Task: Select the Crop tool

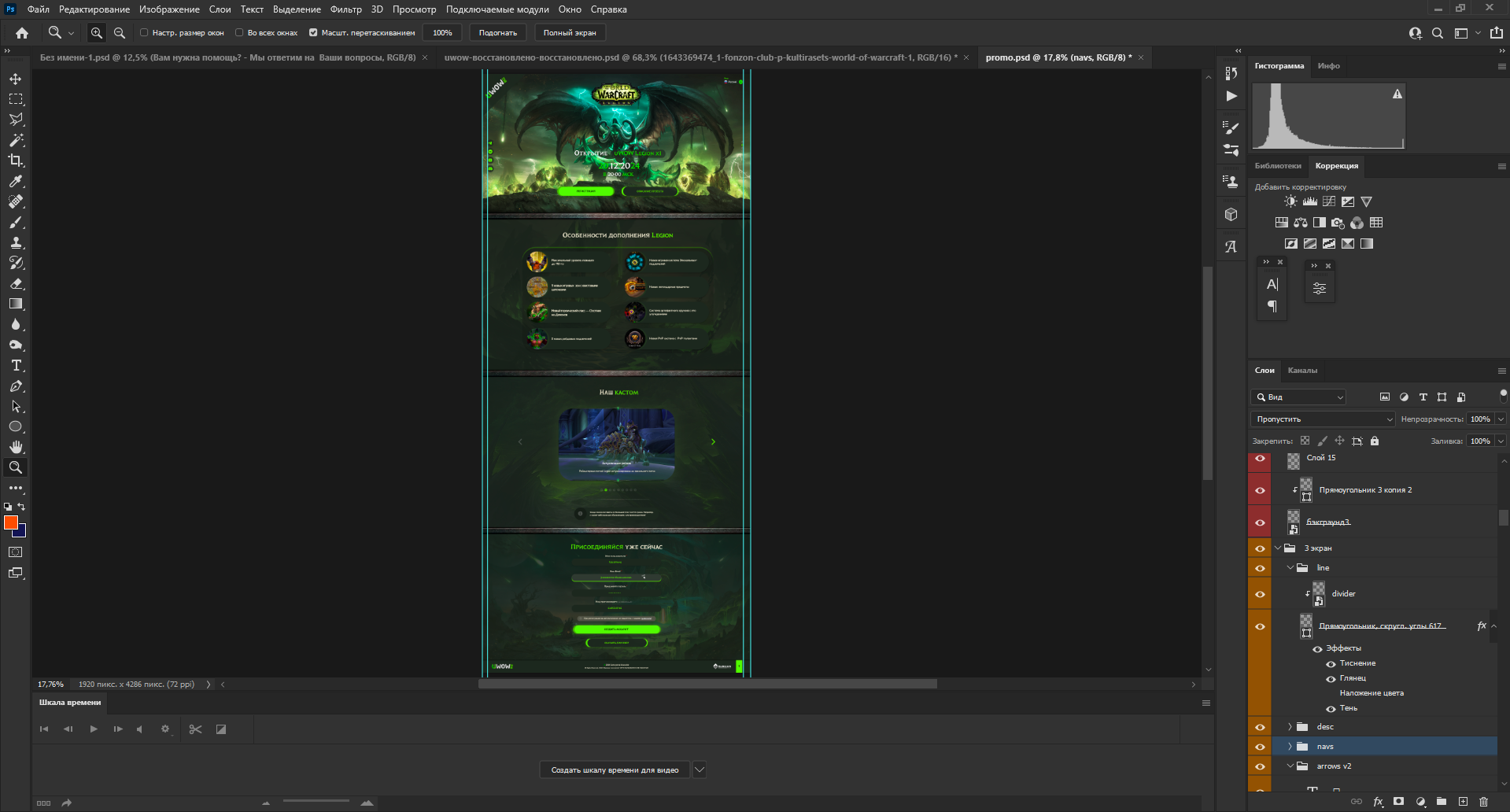Action: coord(16,161)
